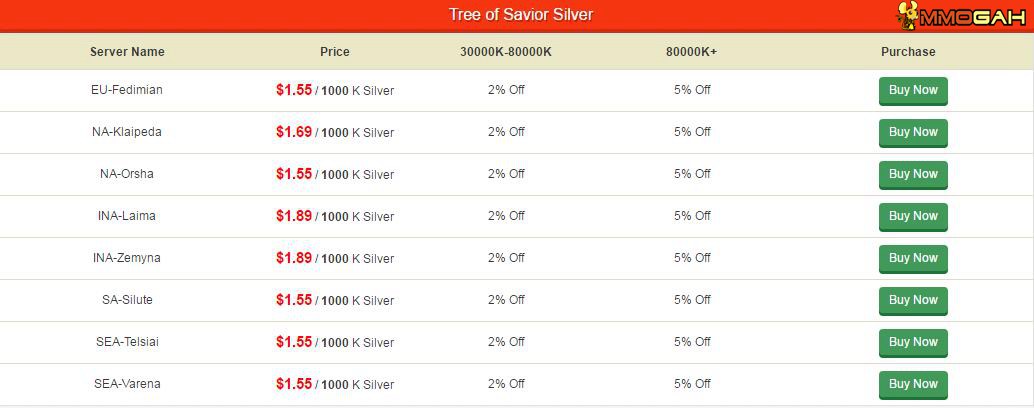Select the Server Name column header
1034x408 pixels.
[x=127, y=51]
